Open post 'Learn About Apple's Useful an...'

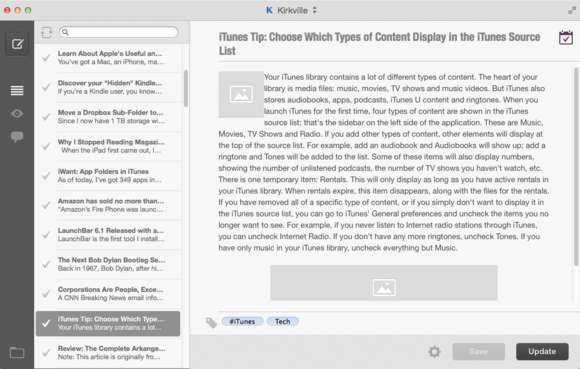pyautogui.click(x=108, y=58)
